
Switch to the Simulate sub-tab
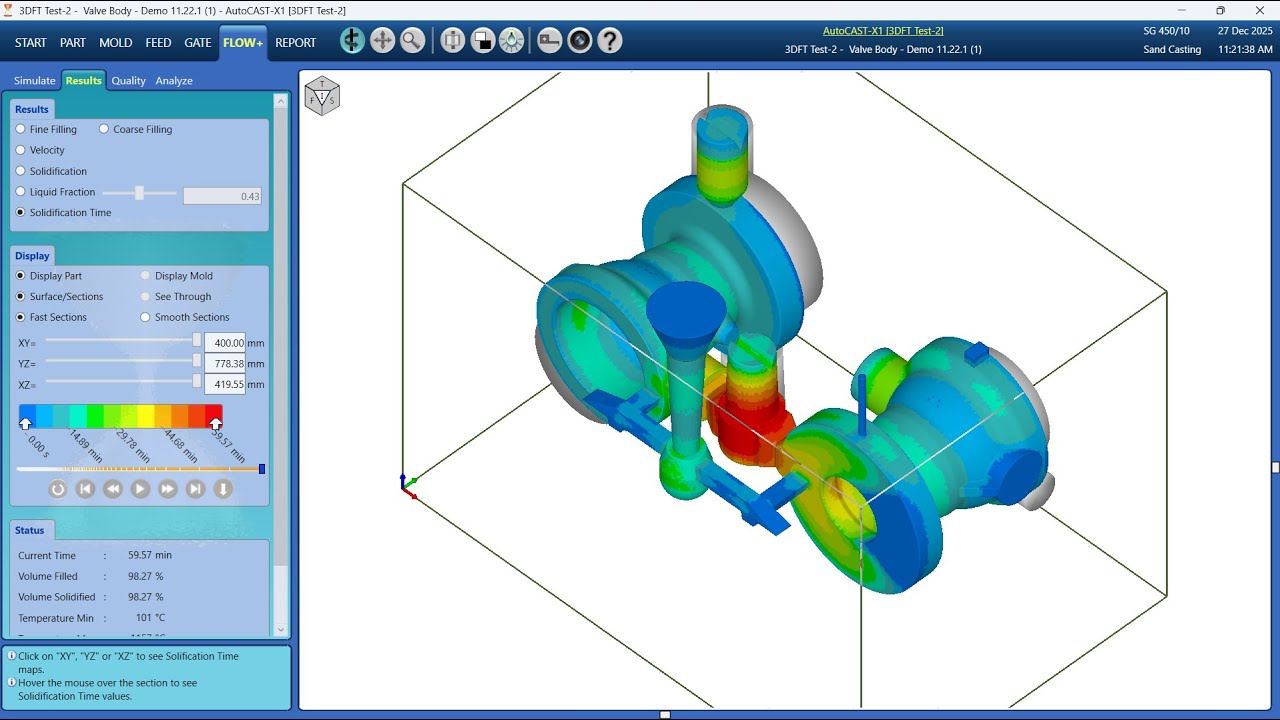tap(35, 81)
